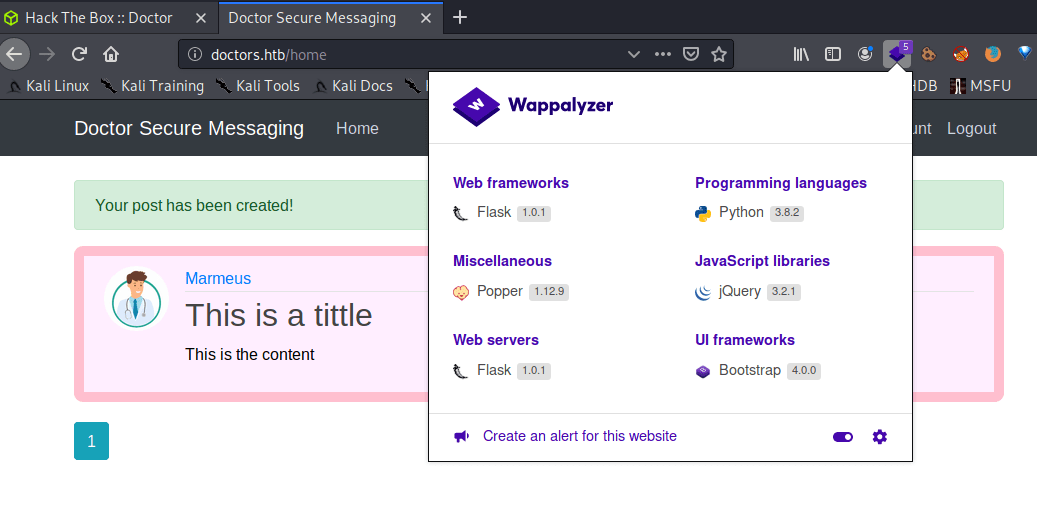Screen dimensions: 1037x510
Task: Open the Flask link under Web servers
Action: click(494, 370)
